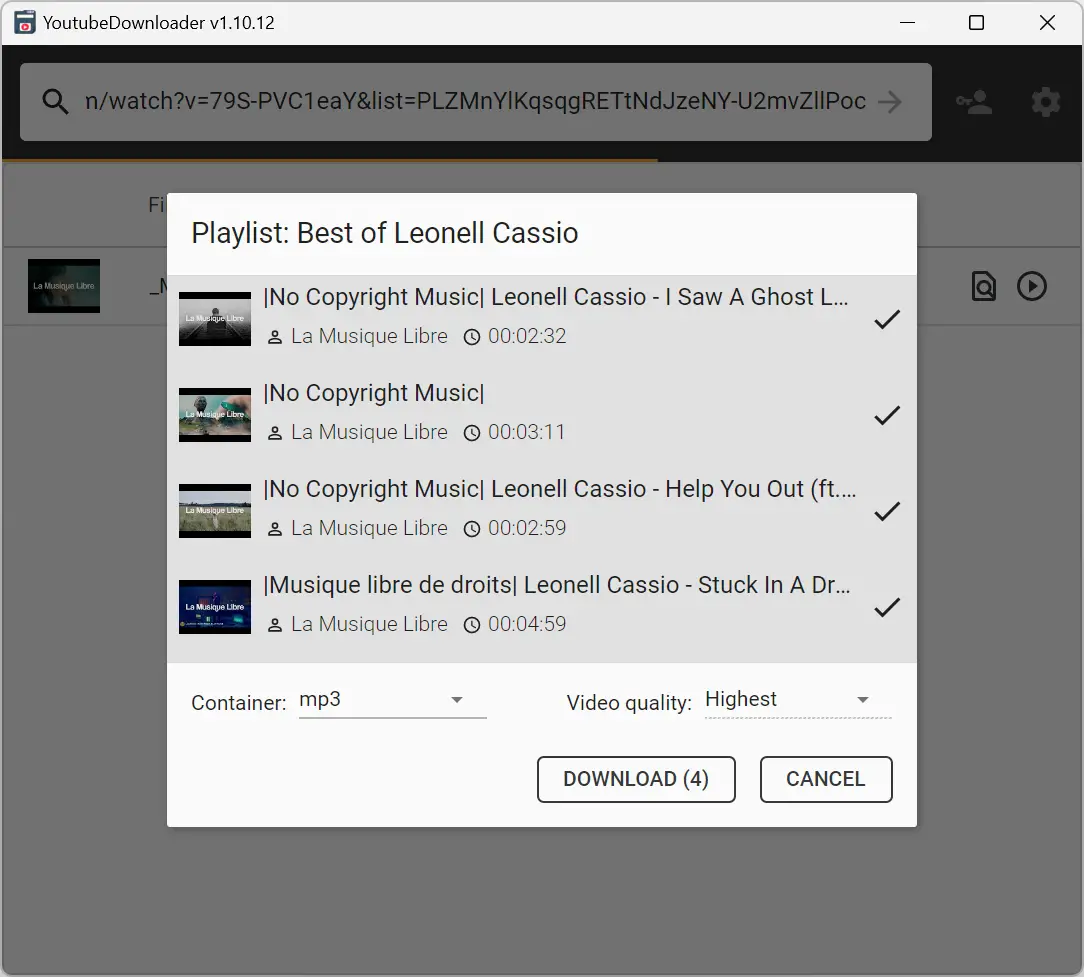Click dialog title 'Playlist: Best of Leonell Cassio'
Viewport: 1084px width, 977px height.
pyautogui.click(x=384, y=233)
